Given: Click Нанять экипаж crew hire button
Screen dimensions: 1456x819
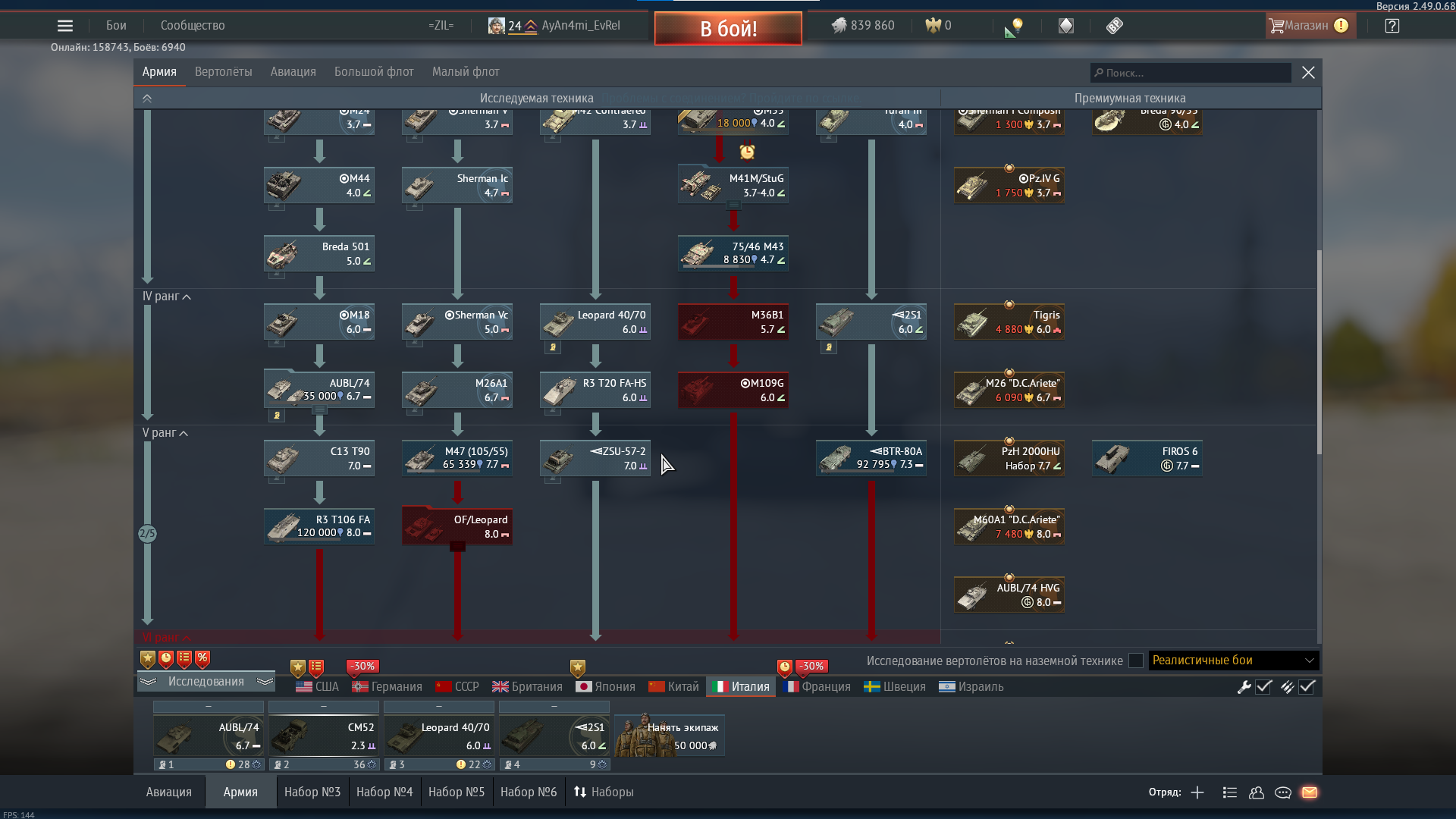Looking at the screenshot, I should [670, 736].
